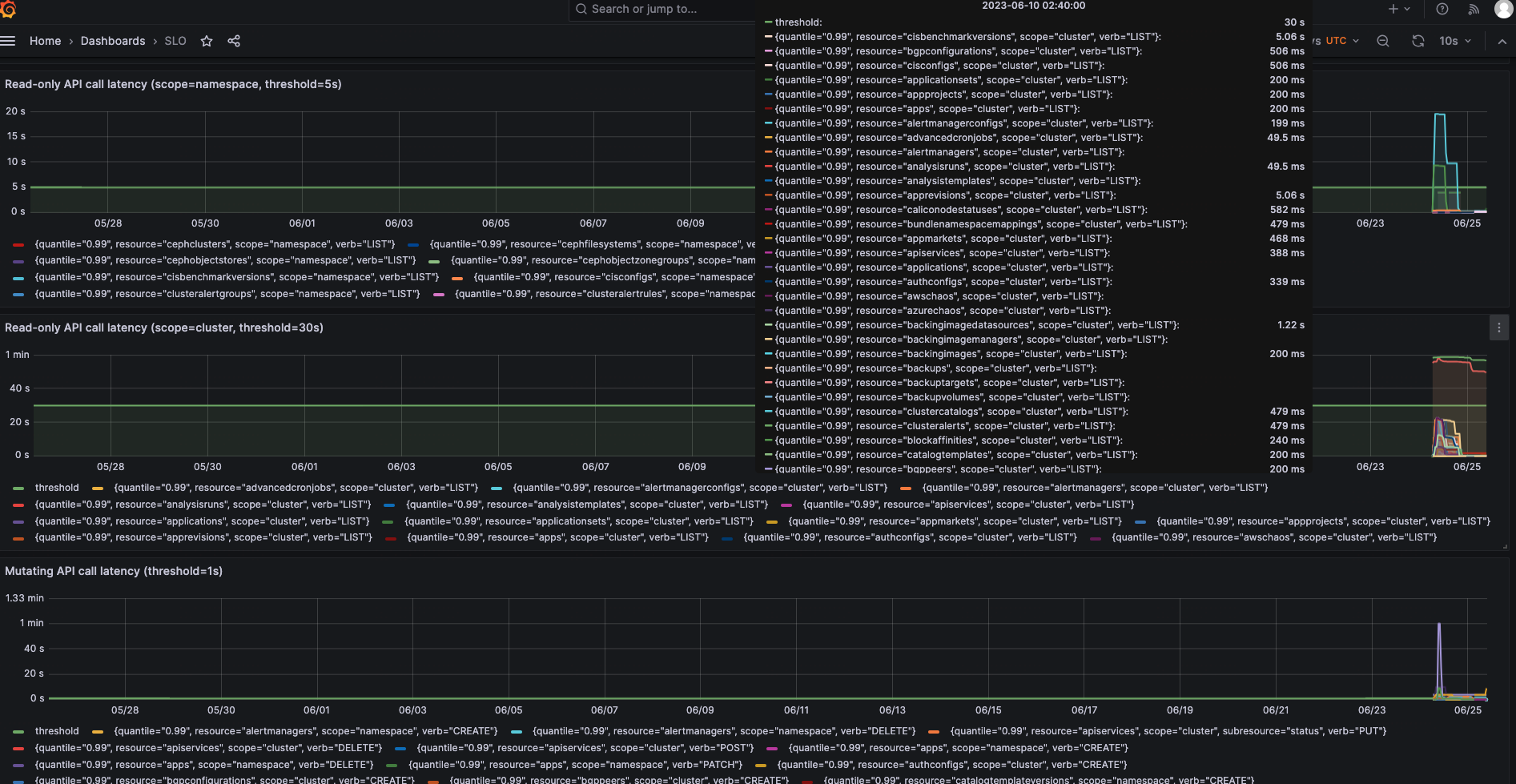The width and height of the screenshot is (1516, 784).
Task: Open the Mutating API call latency panel title
Action: click(114, 571)
